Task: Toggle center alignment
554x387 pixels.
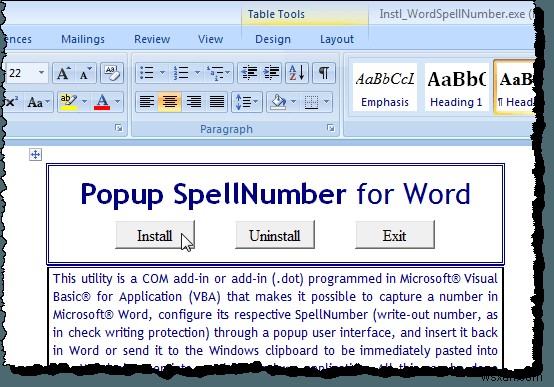Action: point(169,102)
